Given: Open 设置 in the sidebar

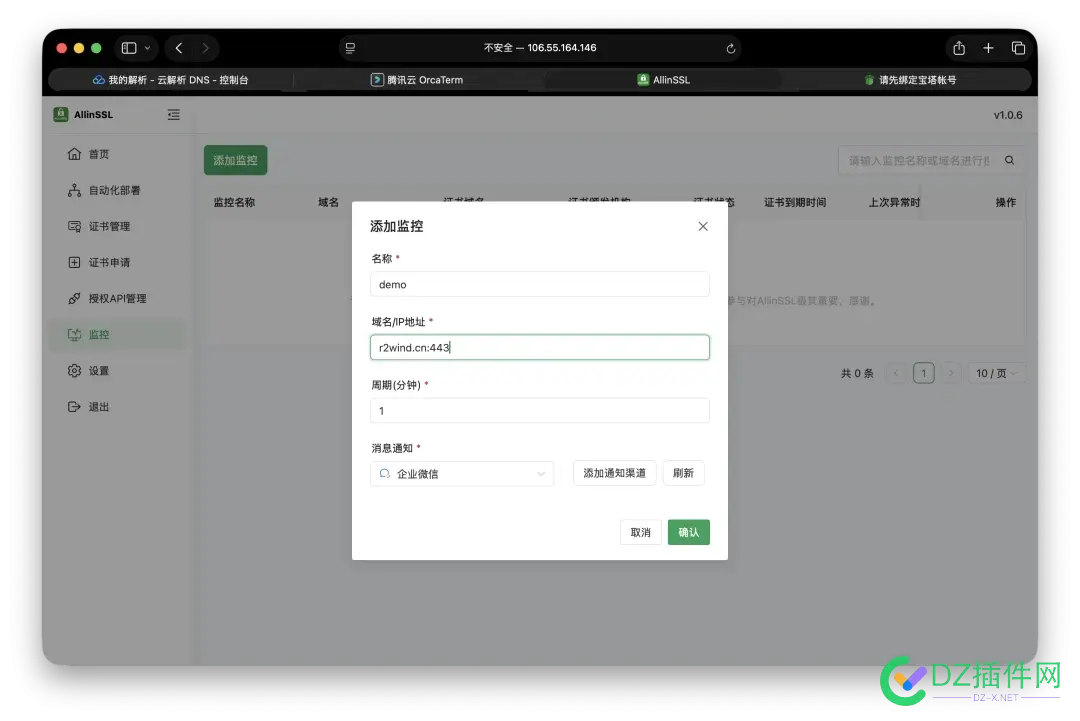Looking at the screenshot, I should click(117, 370).
